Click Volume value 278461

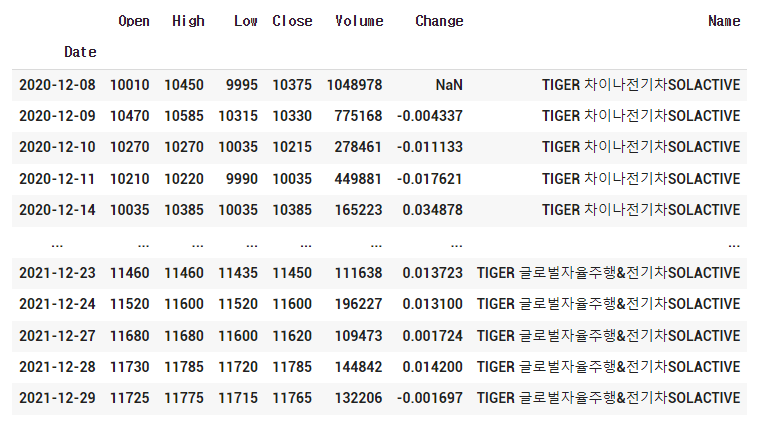click(358, 147)
